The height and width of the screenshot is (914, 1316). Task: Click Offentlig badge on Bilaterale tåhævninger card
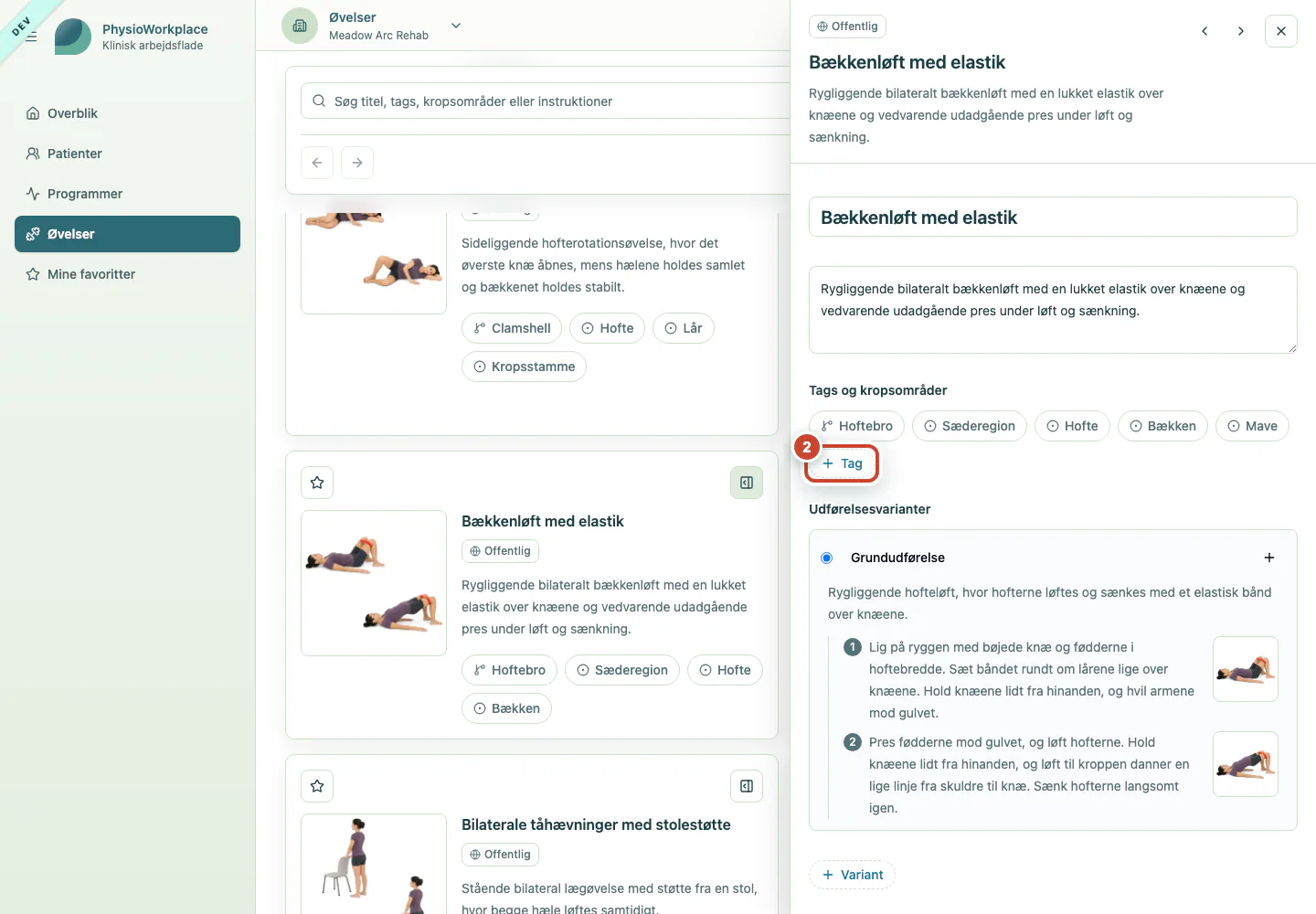tap(500, 855)
